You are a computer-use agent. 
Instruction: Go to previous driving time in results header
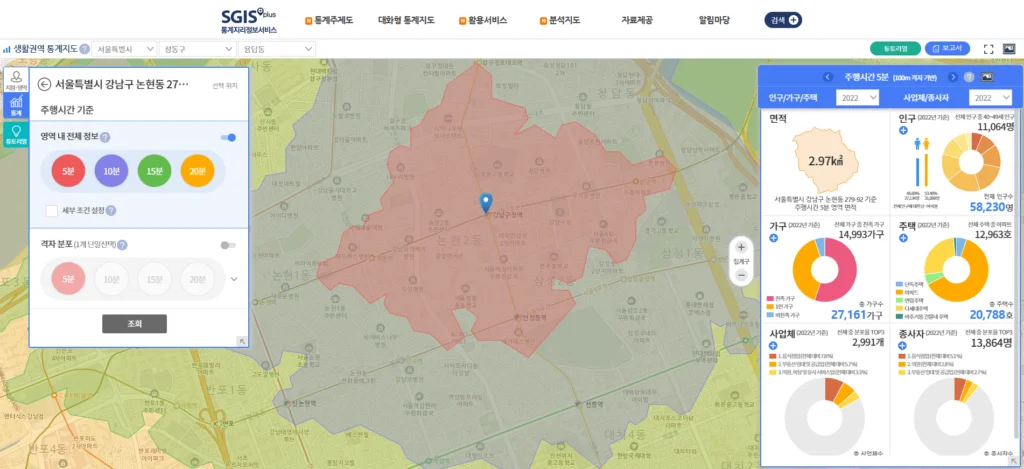(828, 77)
